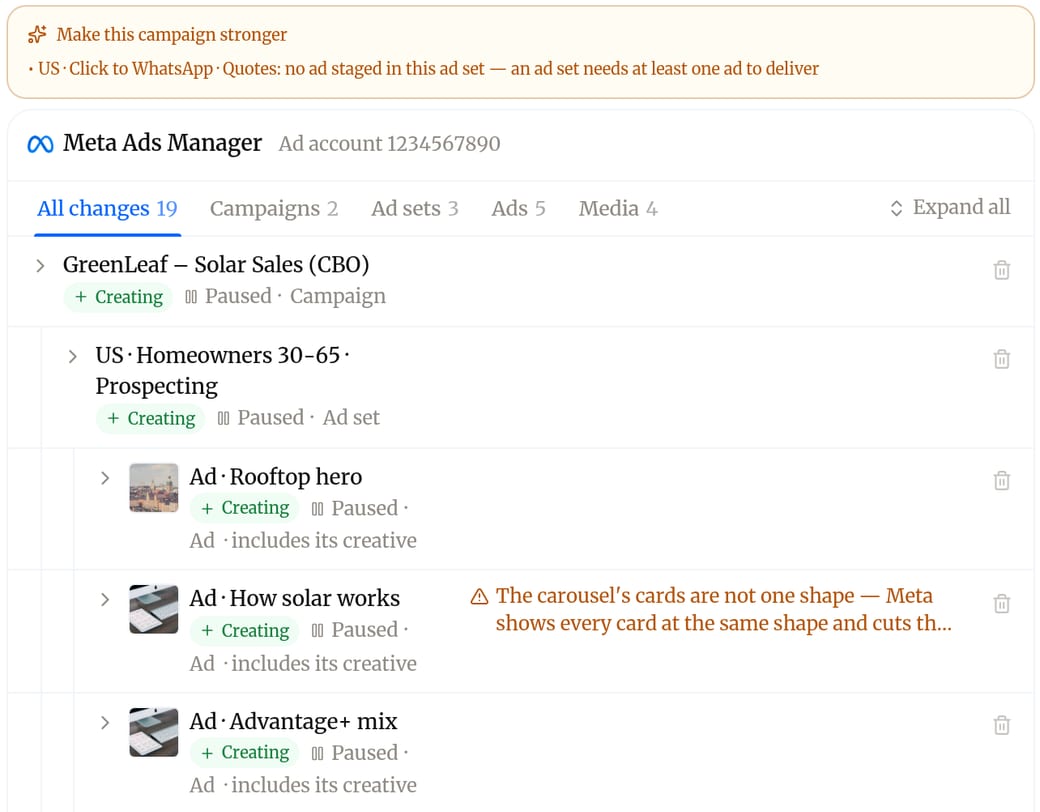
Task: Click the US Homeowners 30-65 Prospecting title
Action: click(223, 370)
